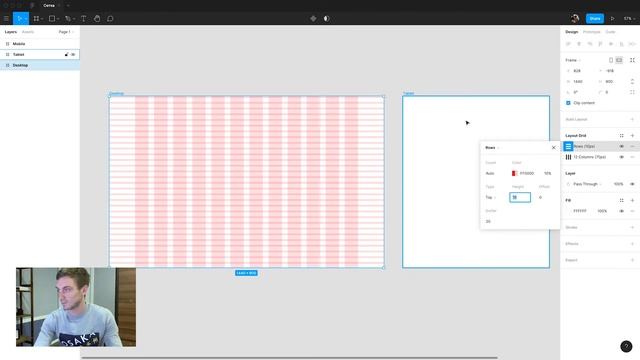This screenshot has height=360, width=640.
Task: Open the Pass Through blend mode dropdown
Action: (x=587, y=184)
